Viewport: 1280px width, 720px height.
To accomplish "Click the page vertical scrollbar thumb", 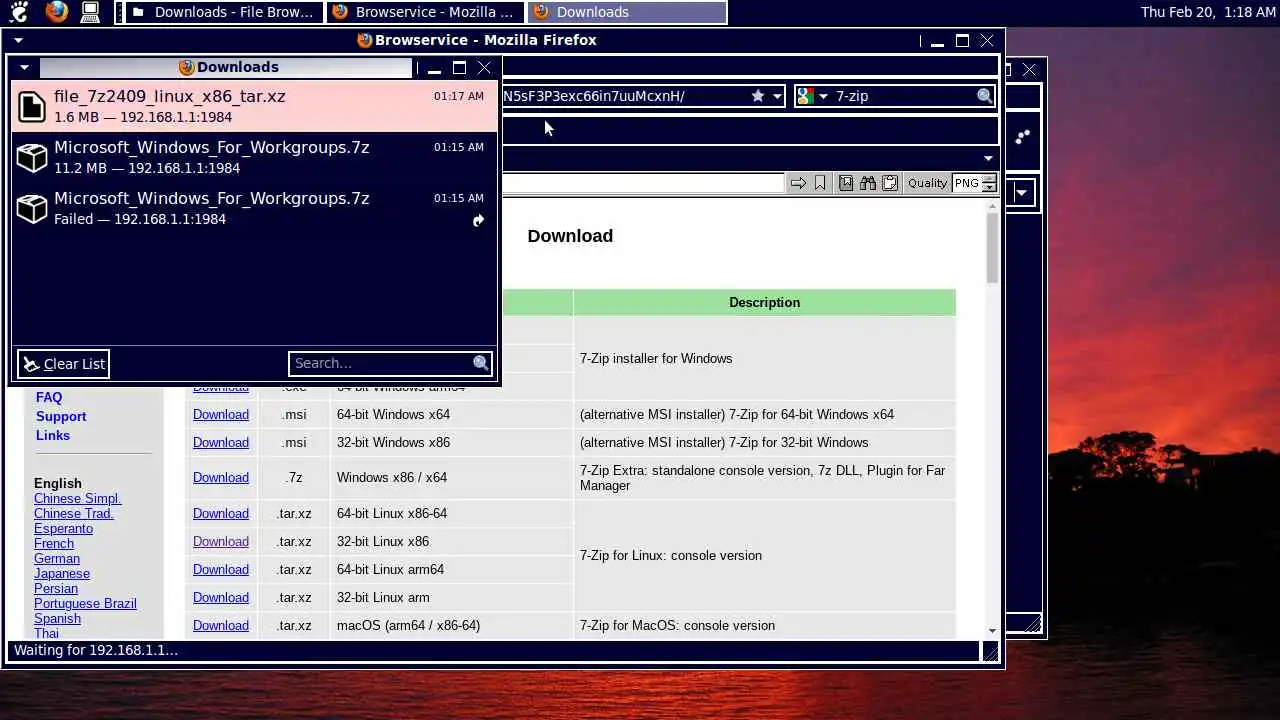I will (992, 248).
